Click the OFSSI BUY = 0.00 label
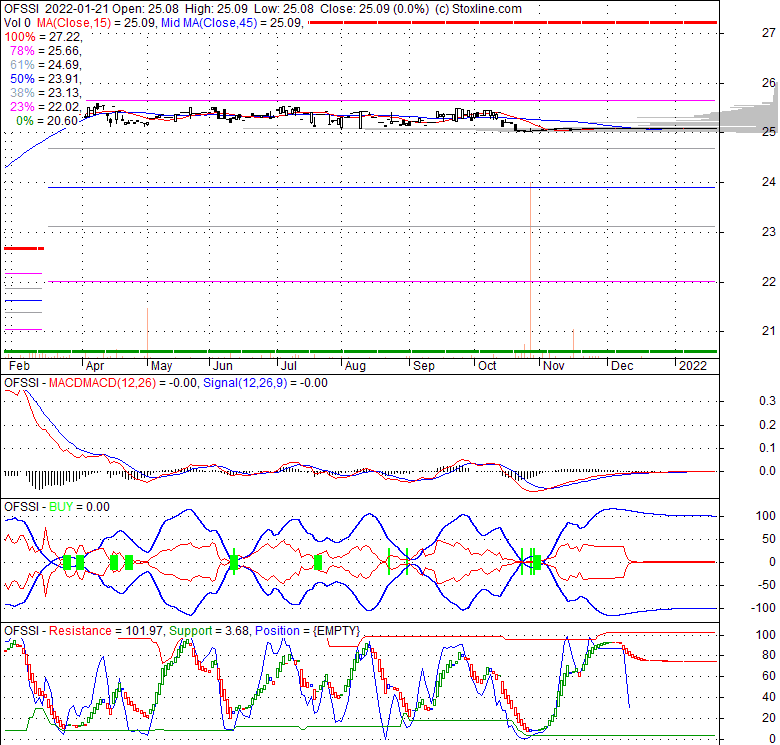This screenshot has height=745, width=780. pyautogui.click(x=58, y=507)
